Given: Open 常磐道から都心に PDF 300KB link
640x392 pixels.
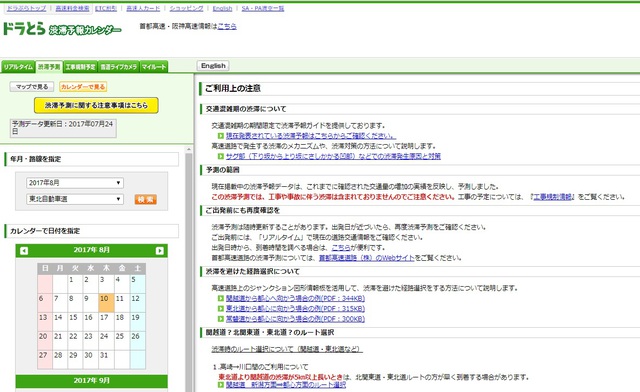Looking at the screenshot, I should point(296,319).
